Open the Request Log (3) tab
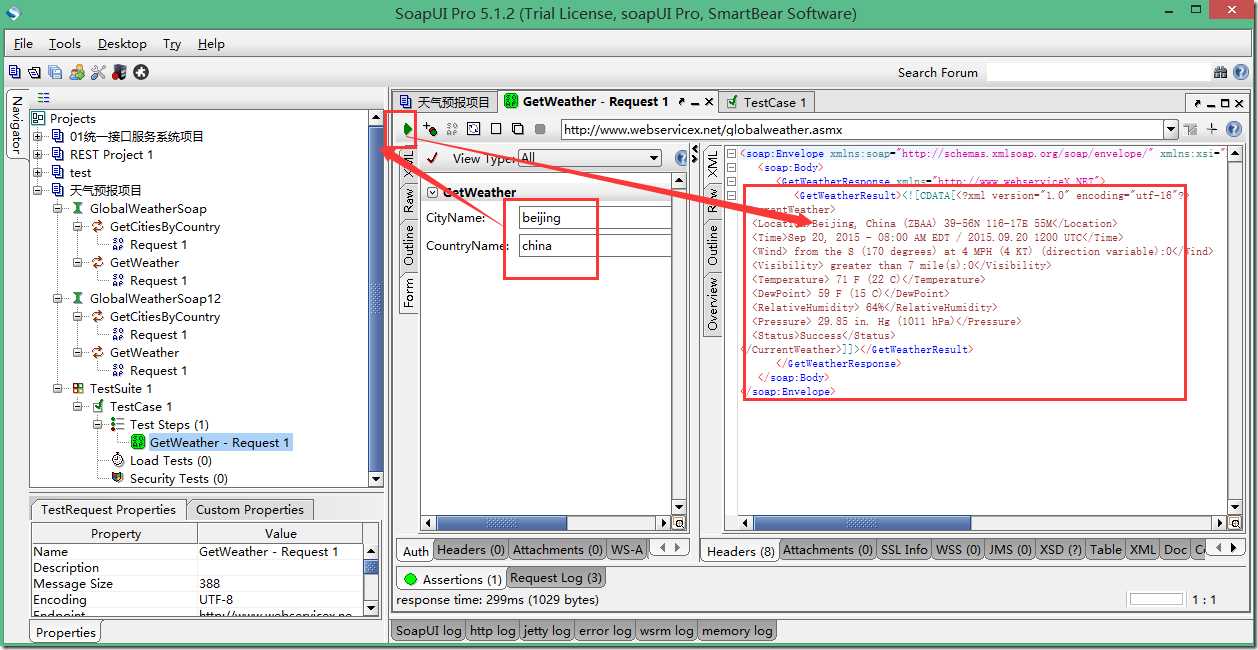The image size is (1258, 650). pos(556,578)
